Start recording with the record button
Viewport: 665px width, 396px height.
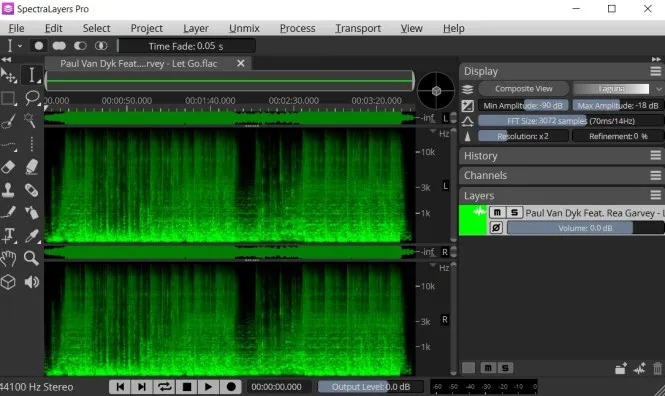pos(231,387)
